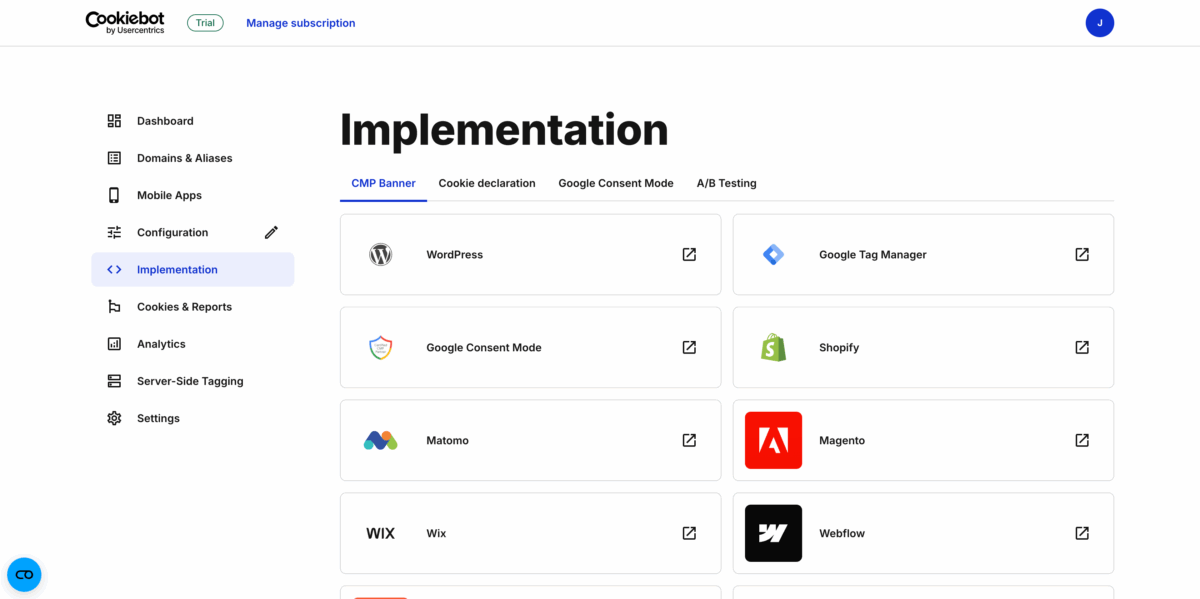The image size is (1200, 599).
Task: Open the WordPress external link icon
Action: (689, 255)
